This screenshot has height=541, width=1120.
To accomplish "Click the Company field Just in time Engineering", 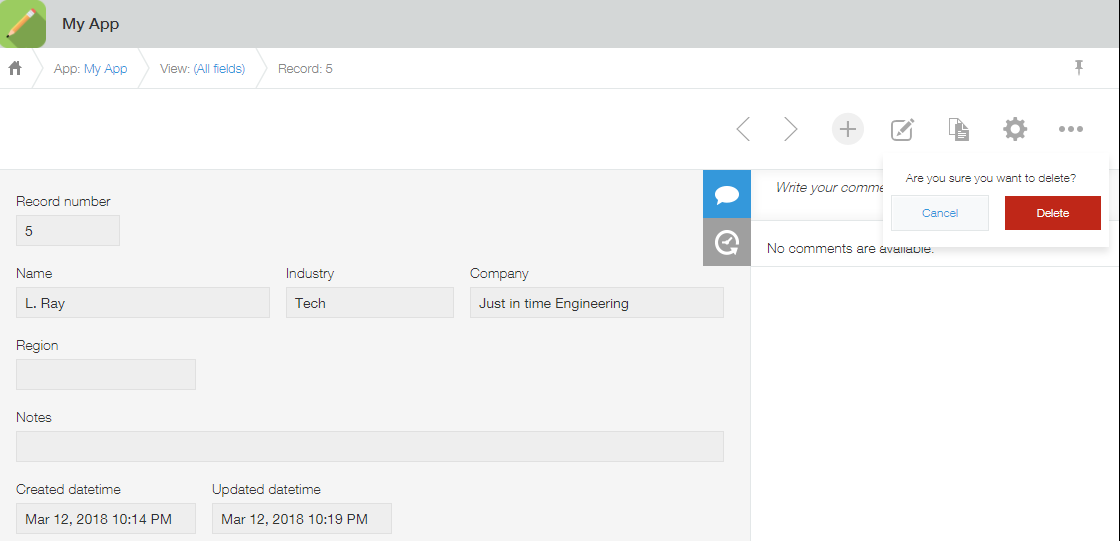I will pyautogui.click(x=596, y=302).
